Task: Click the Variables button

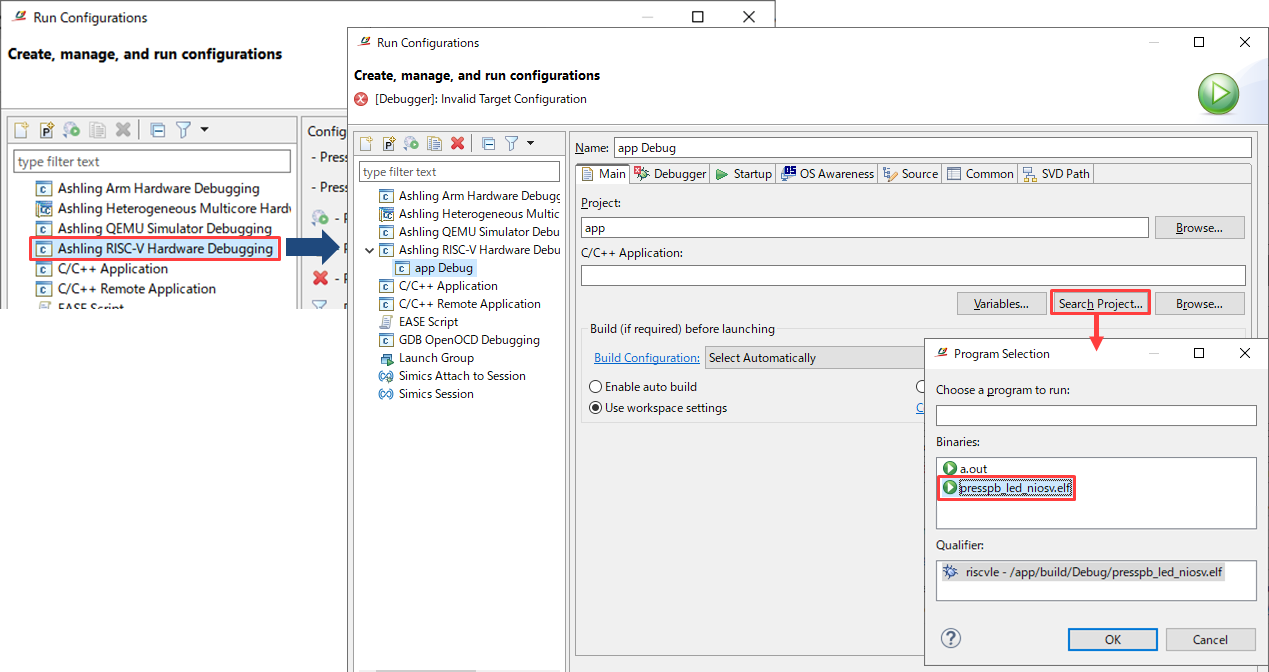Action: pyautogui.click(x=1001, y=304)
